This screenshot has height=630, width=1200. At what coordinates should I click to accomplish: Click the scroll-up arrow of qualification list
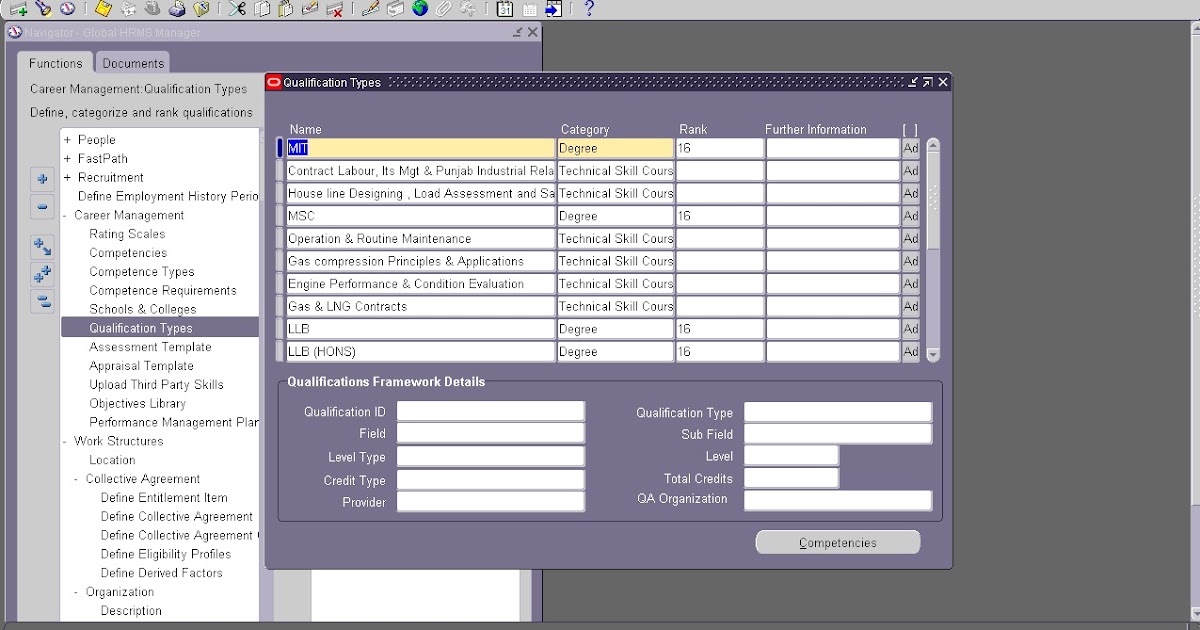pos(933,146)
